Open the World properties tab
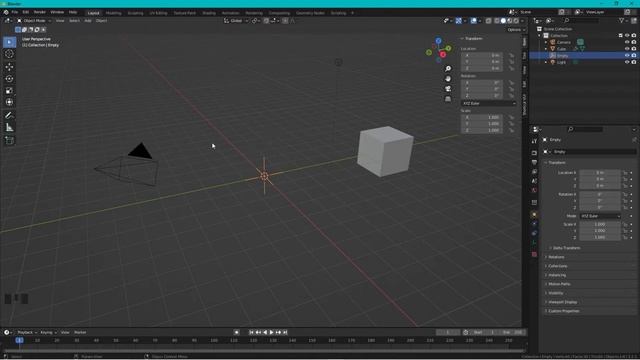This screenshot has height=360, width=640. (x=534, y=190)
